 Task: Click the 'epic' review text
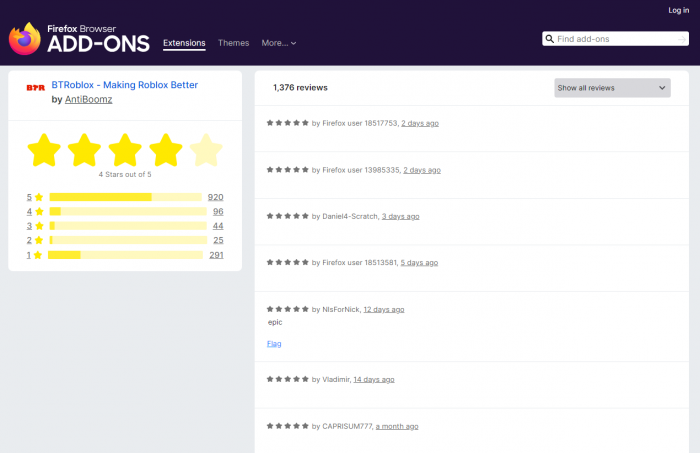[275, 322]
